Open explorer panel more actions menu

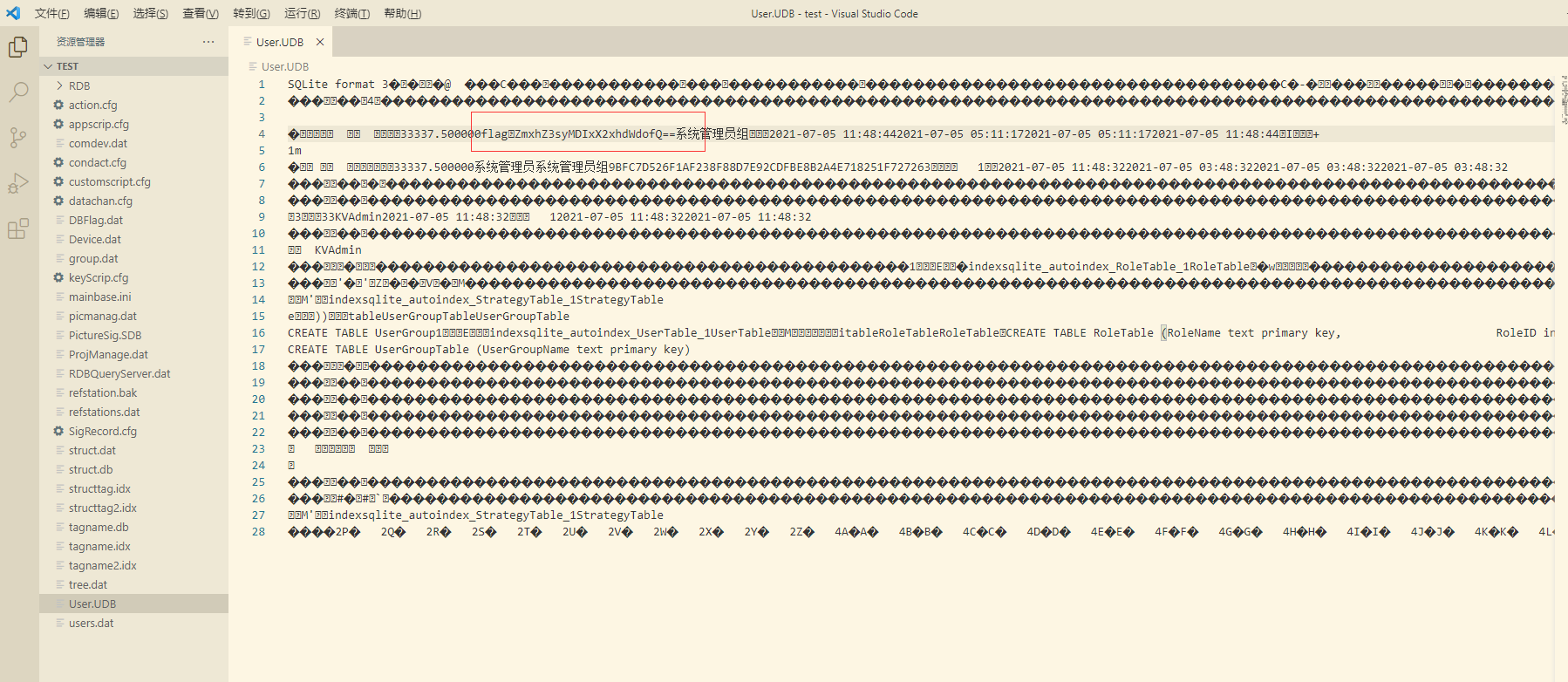[208, 42]
